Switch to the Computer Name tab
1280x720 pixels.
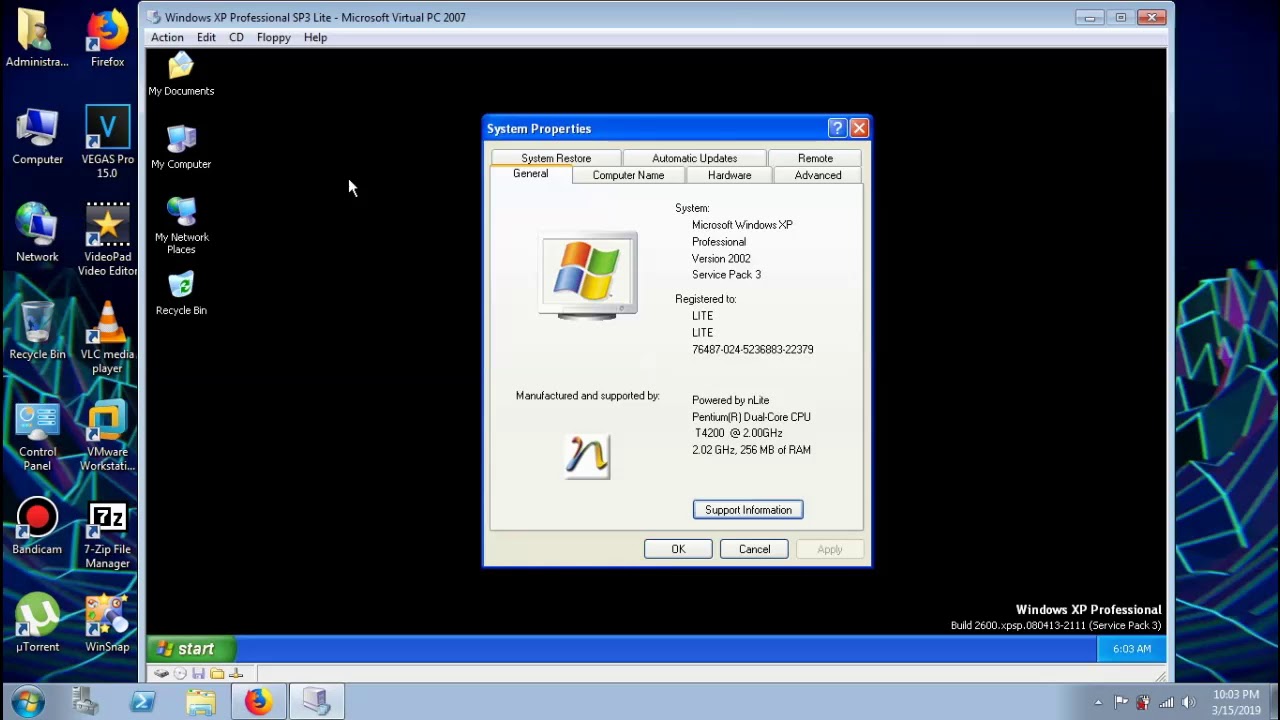coord(628,175)
